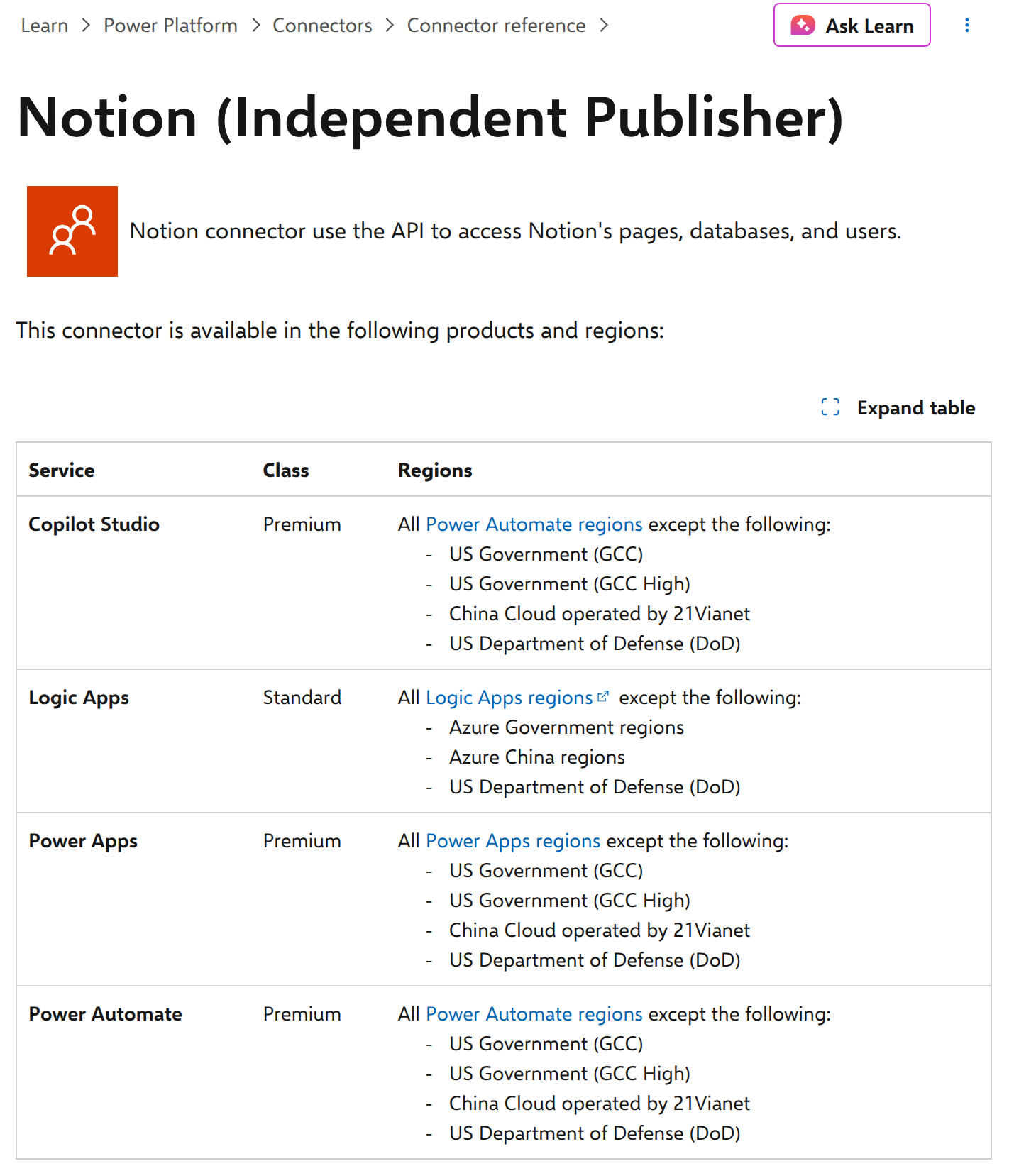Viewport: 1036px width, 1171px height.
Task: Click the Expand table button
Action: pos(898,408)
